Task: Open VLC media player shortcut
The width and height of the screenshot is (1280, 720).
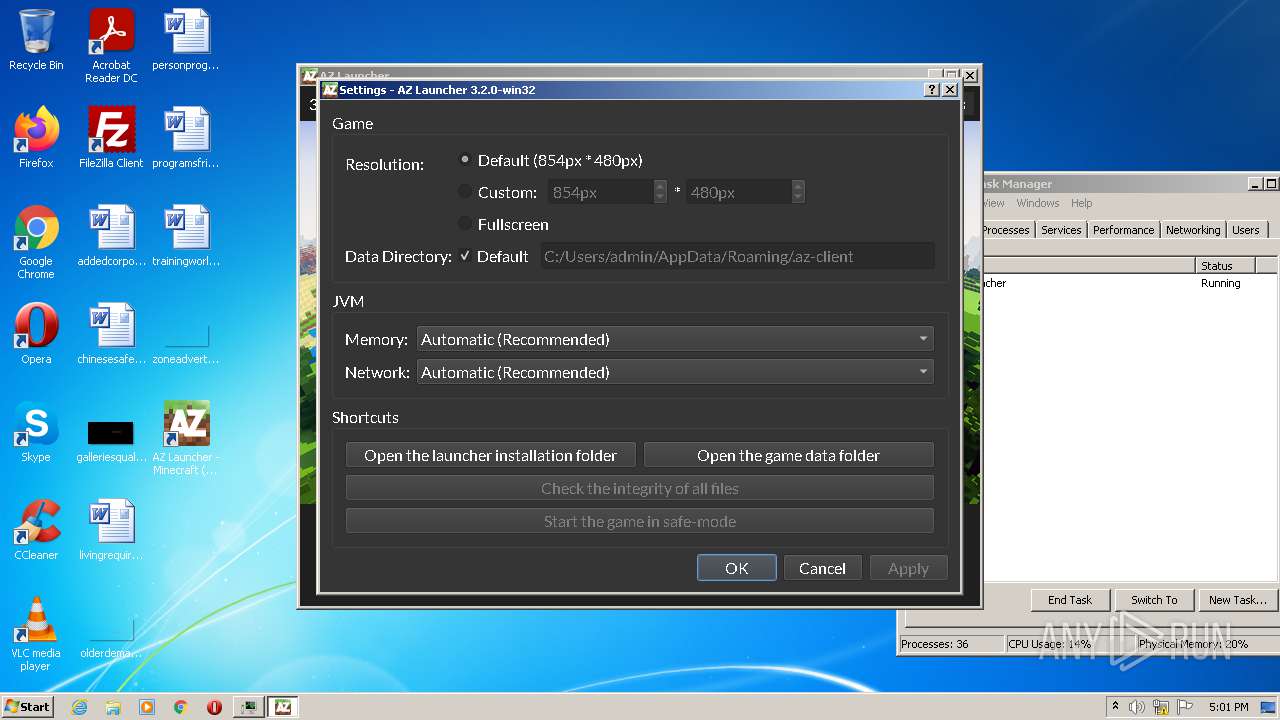Action: coord(36,634)
